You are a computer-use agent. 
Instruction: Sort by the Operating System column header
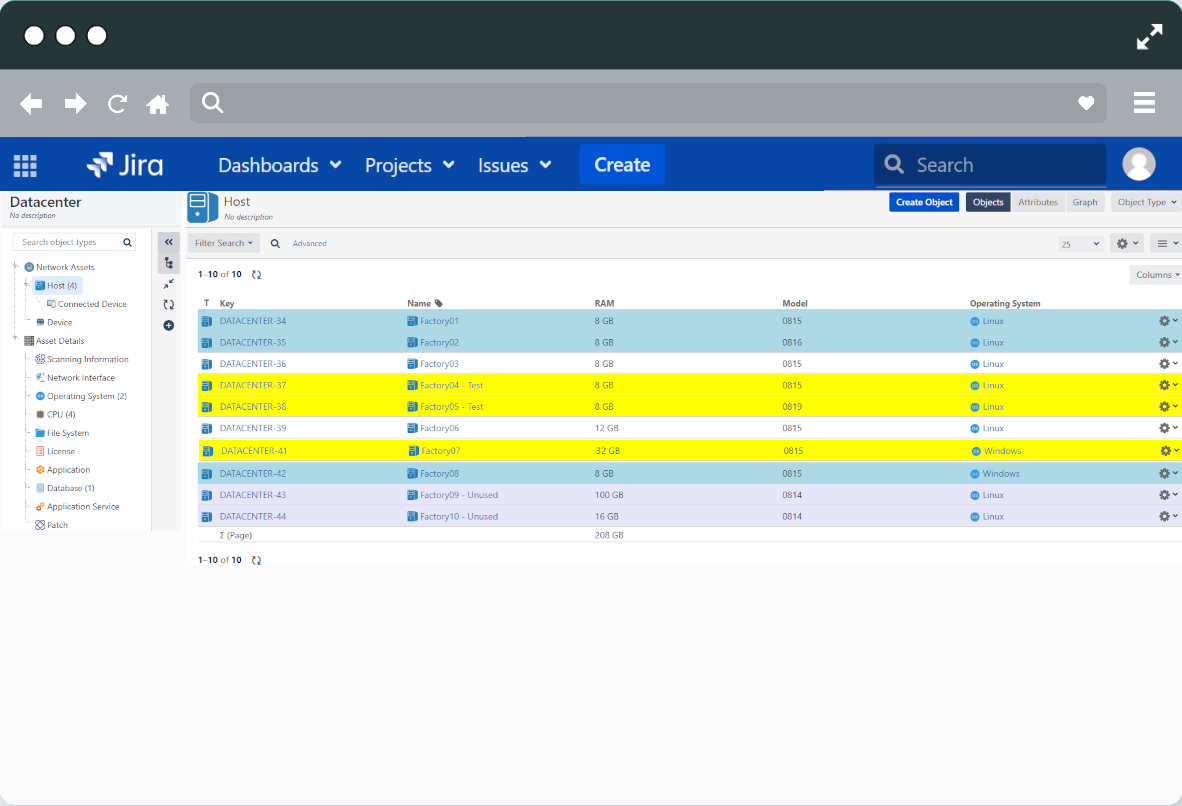click(x=1005, y=304)
